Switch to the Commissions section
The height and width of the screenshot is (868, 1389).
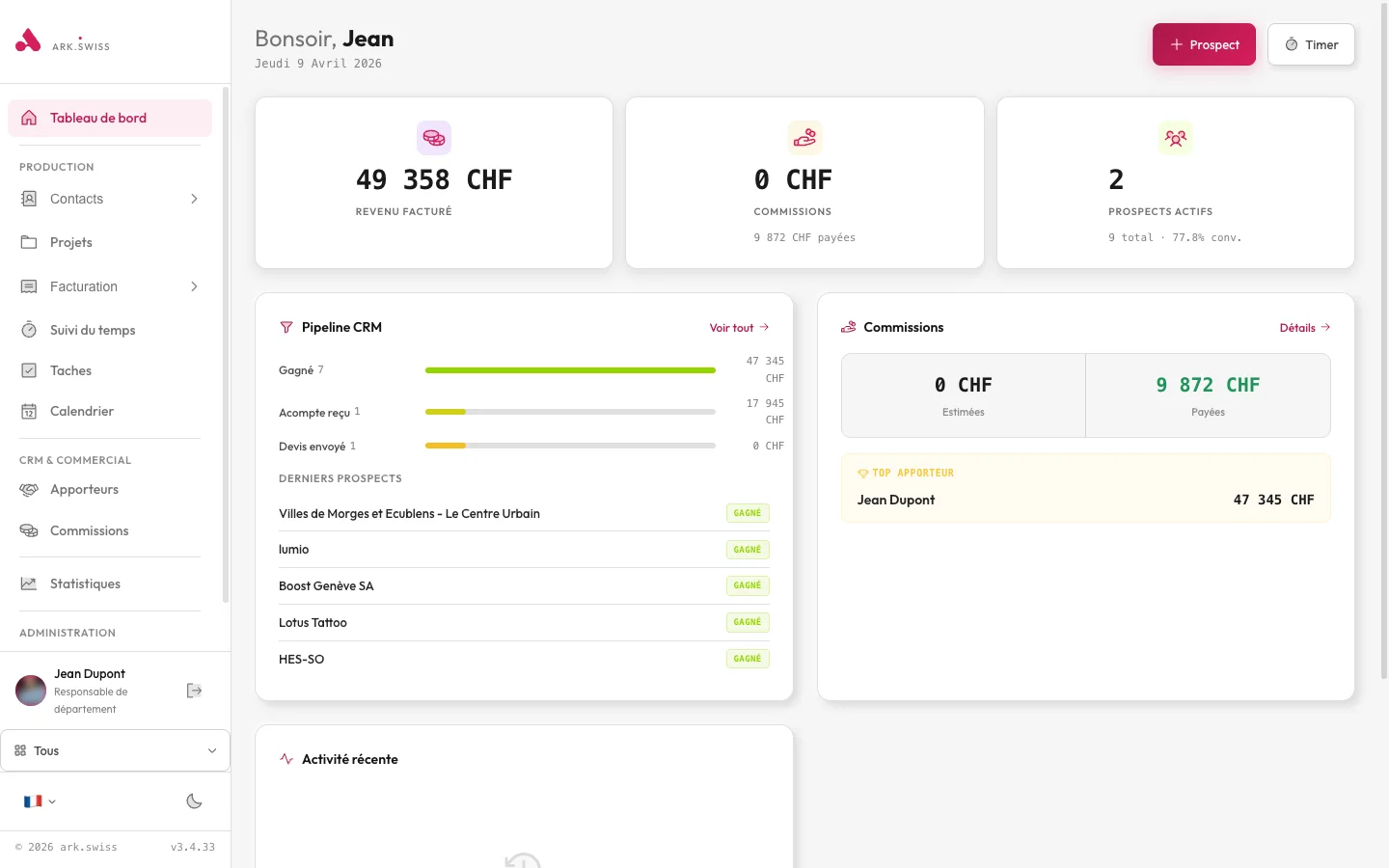point(89,530)
